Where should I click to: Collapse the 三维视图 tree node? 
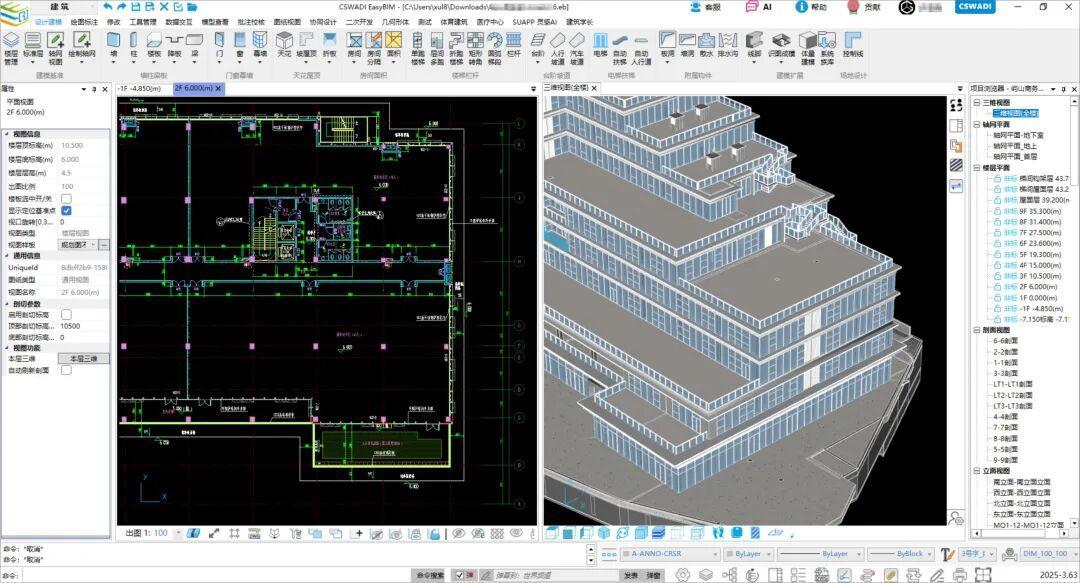point(976,103)
